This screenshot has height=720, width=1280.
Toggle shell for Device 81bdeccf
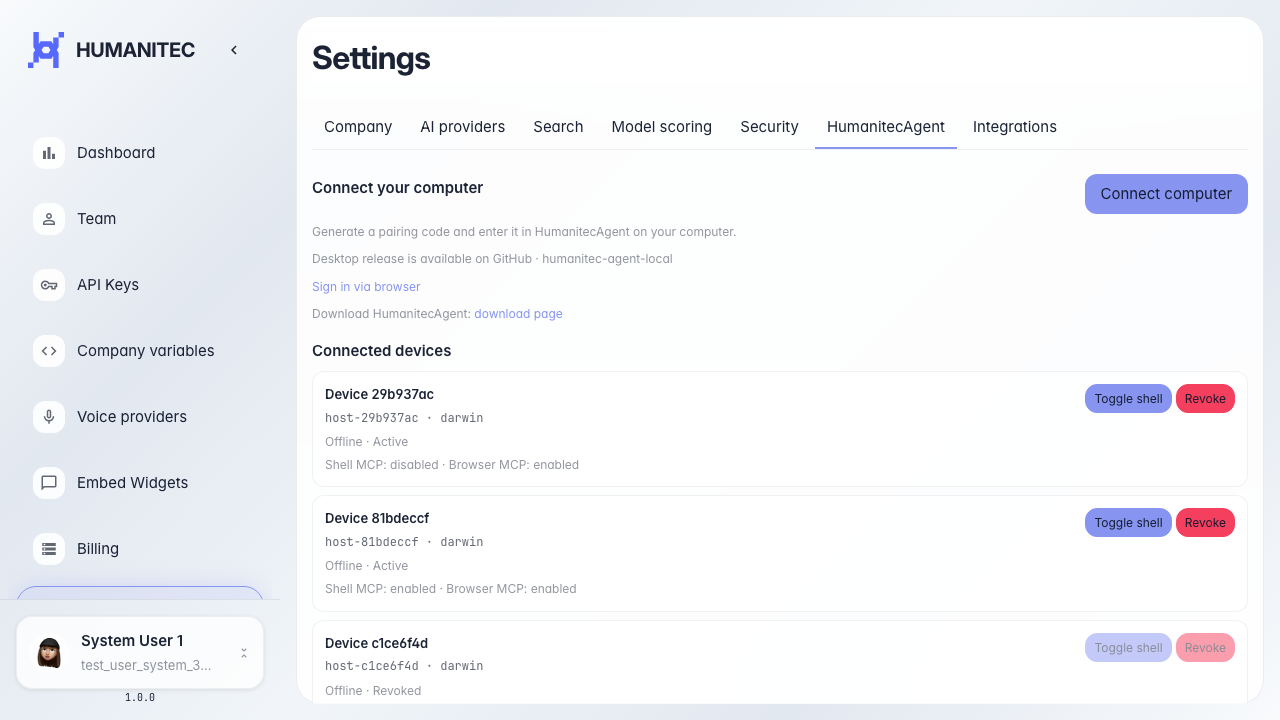click(x=1128, y=523)
